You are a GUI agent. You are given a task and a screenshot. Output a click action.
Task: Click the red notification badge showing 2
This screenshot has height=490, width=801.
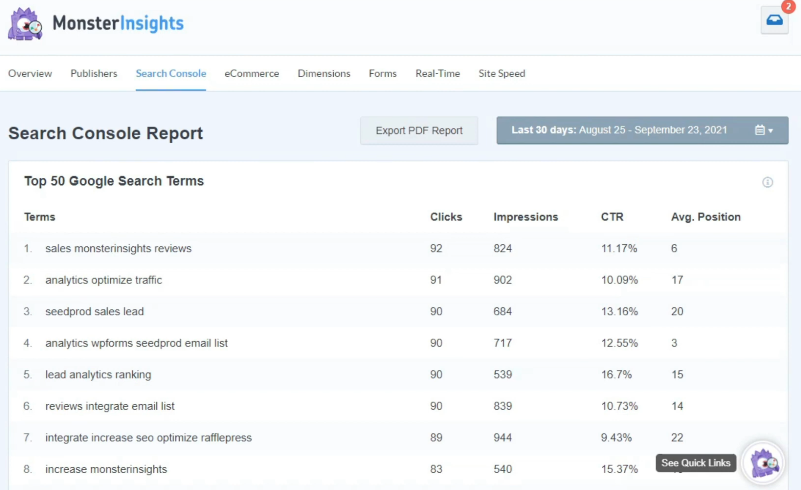786,6
